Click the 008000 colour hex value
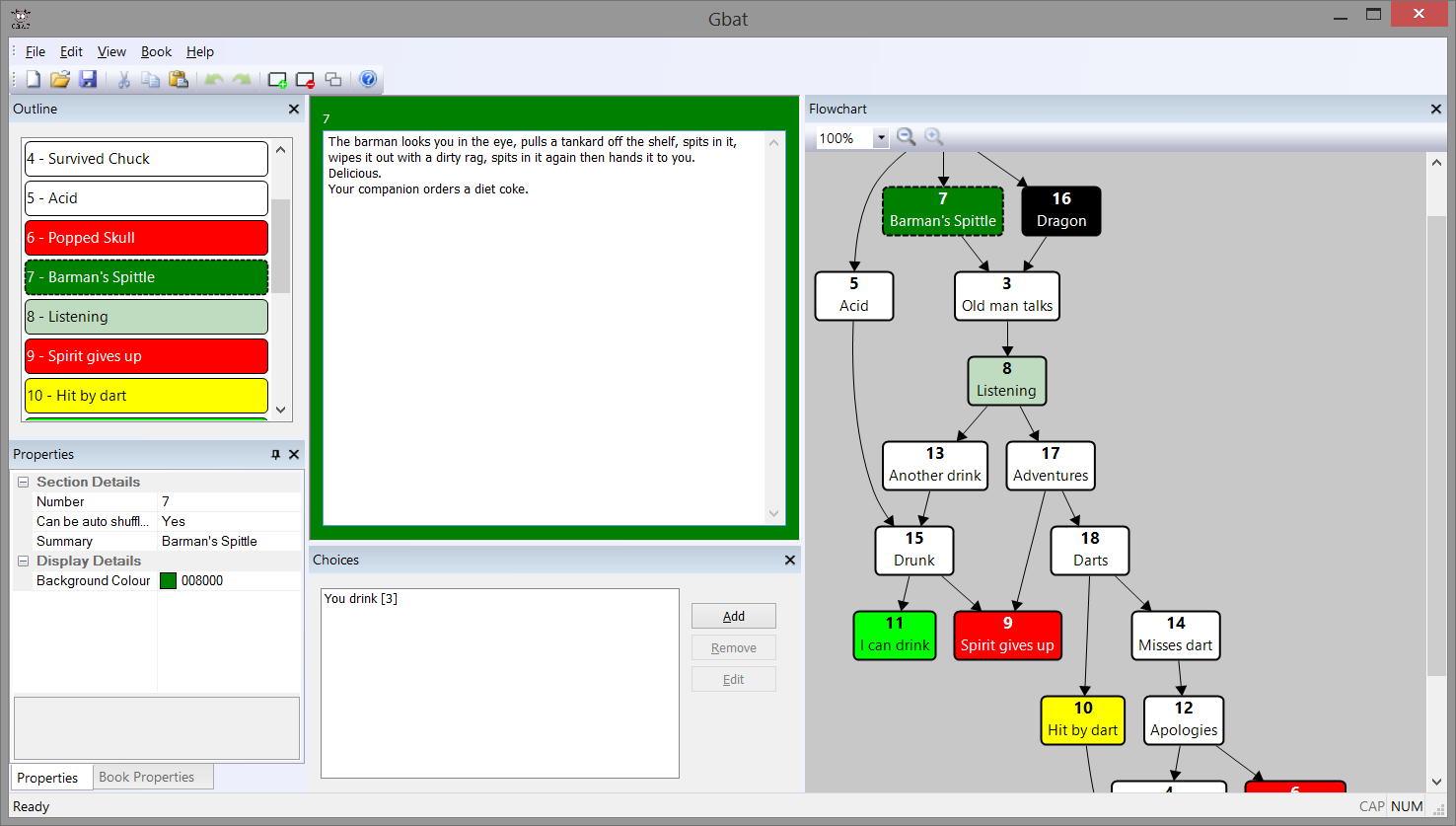The width and height of the screenshot is (1456, 826). [x=202, y=581]
